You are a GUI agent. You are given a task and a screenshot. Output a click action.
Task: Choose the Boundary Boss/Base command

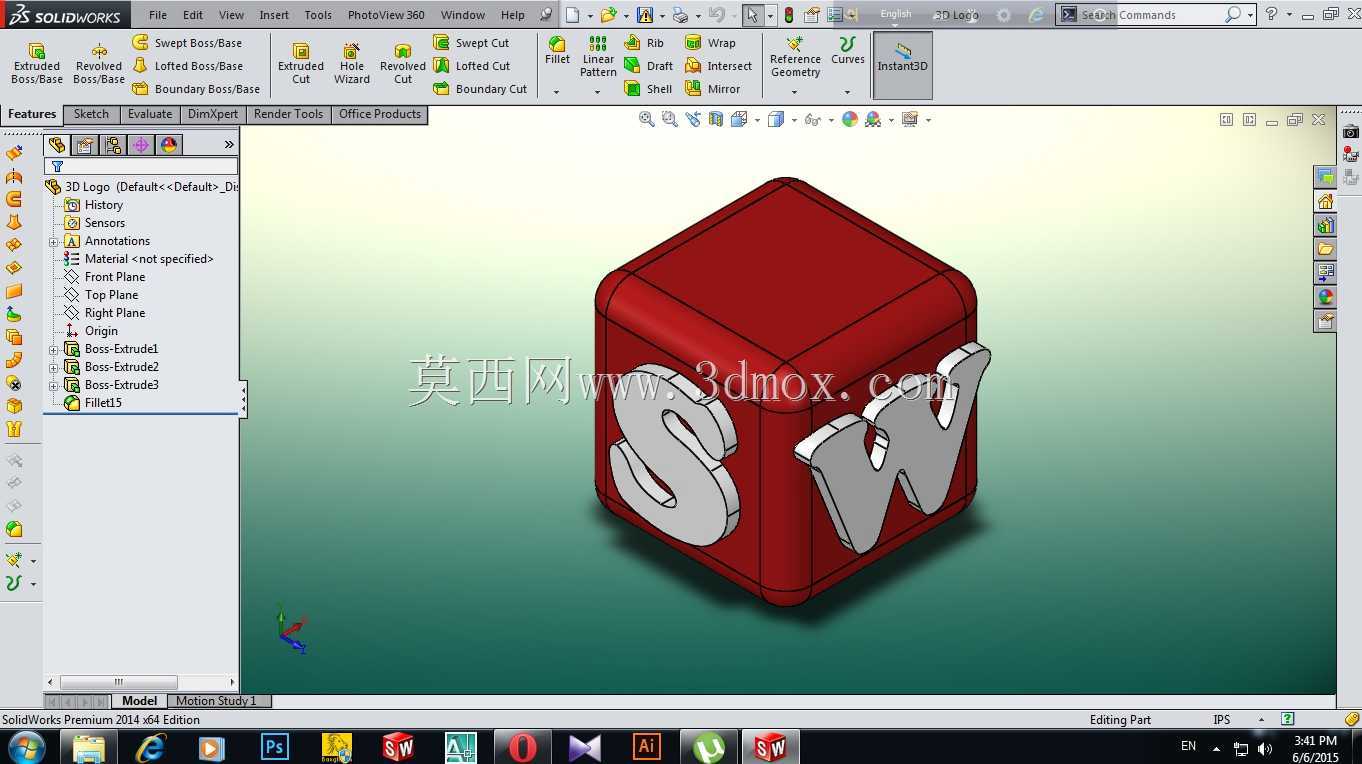pyautogui.click(x=196, y=89)
